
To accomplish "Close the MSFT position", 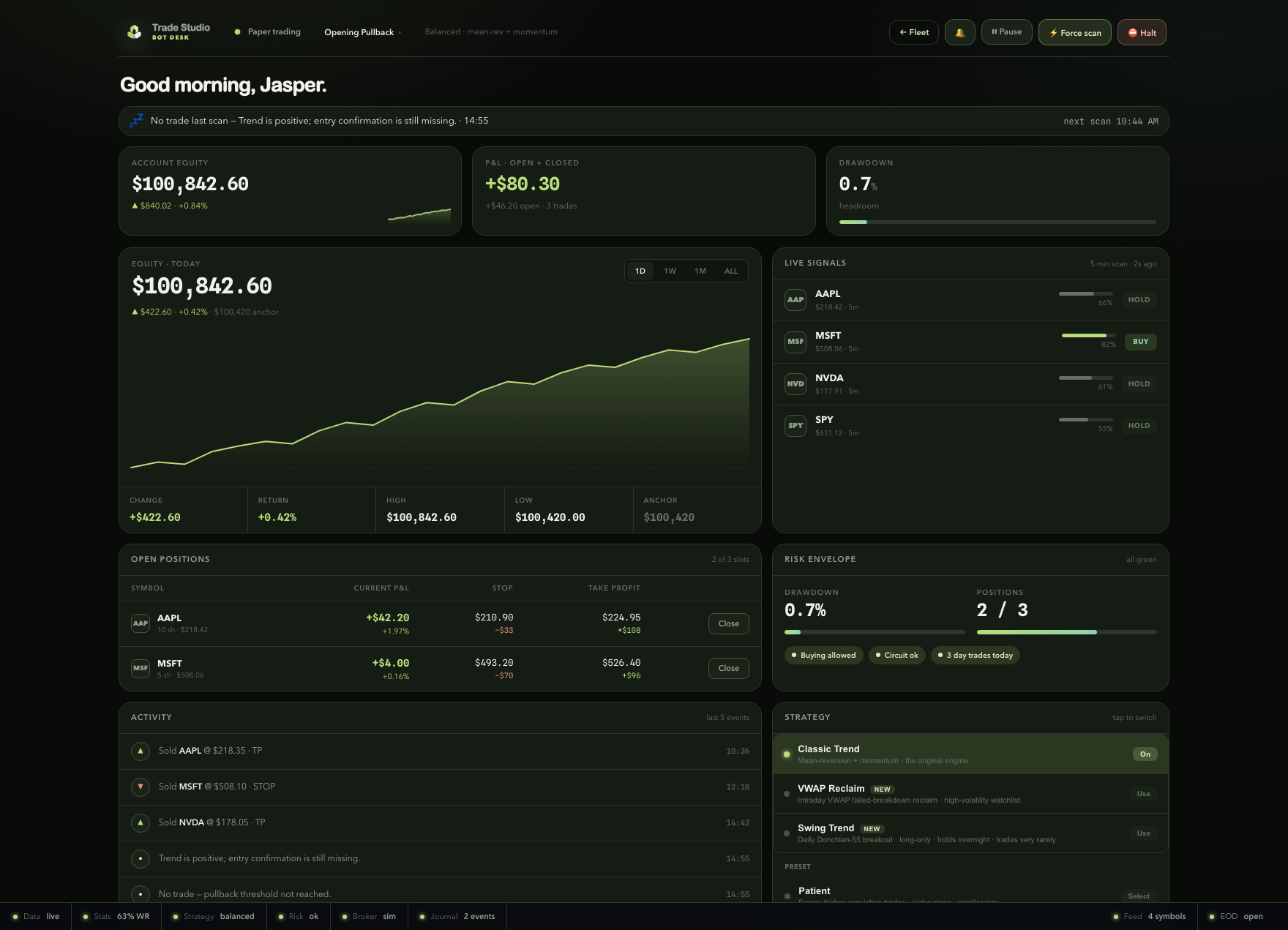I will (728, 668).
